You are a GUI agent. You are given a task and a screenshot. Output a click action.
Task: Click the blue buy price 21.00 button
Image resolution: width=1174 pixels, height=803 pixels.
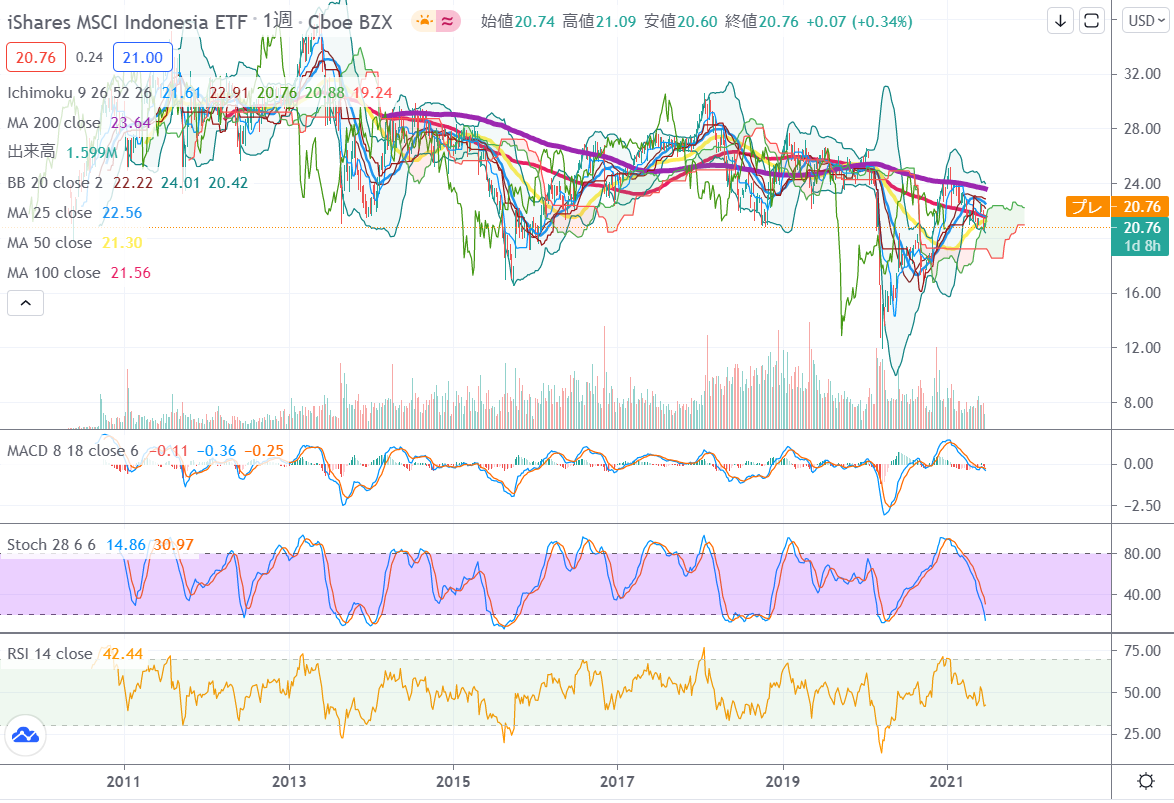(143, 58)
